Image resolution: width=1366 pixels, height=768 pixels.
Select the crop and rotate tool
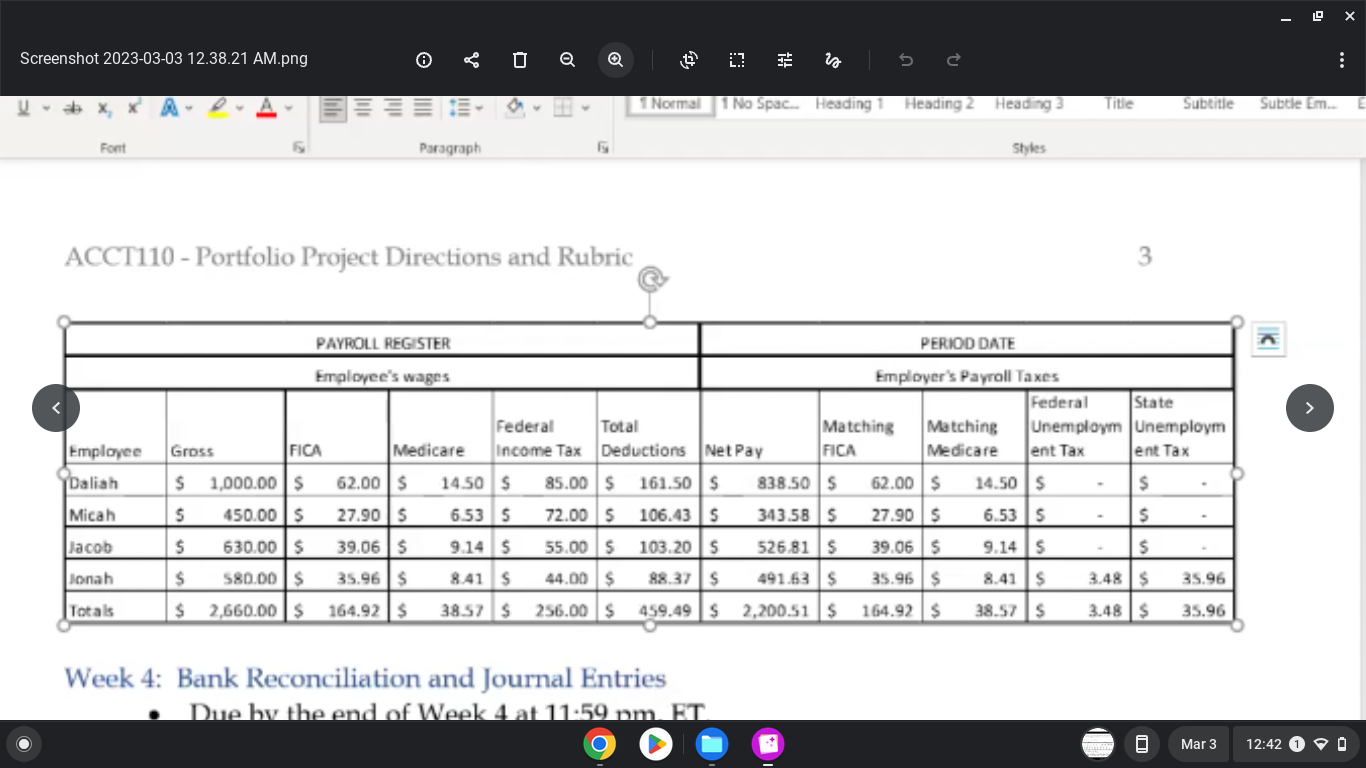(x=689, y=60)
